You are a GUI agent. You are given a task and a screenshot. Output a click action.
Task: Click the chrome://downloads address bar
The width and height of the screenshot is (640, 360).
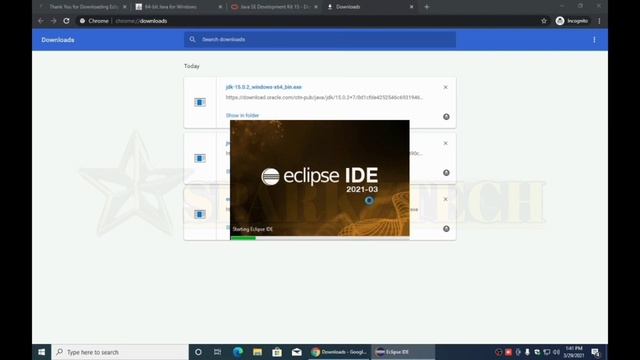(x=306, y=21)
